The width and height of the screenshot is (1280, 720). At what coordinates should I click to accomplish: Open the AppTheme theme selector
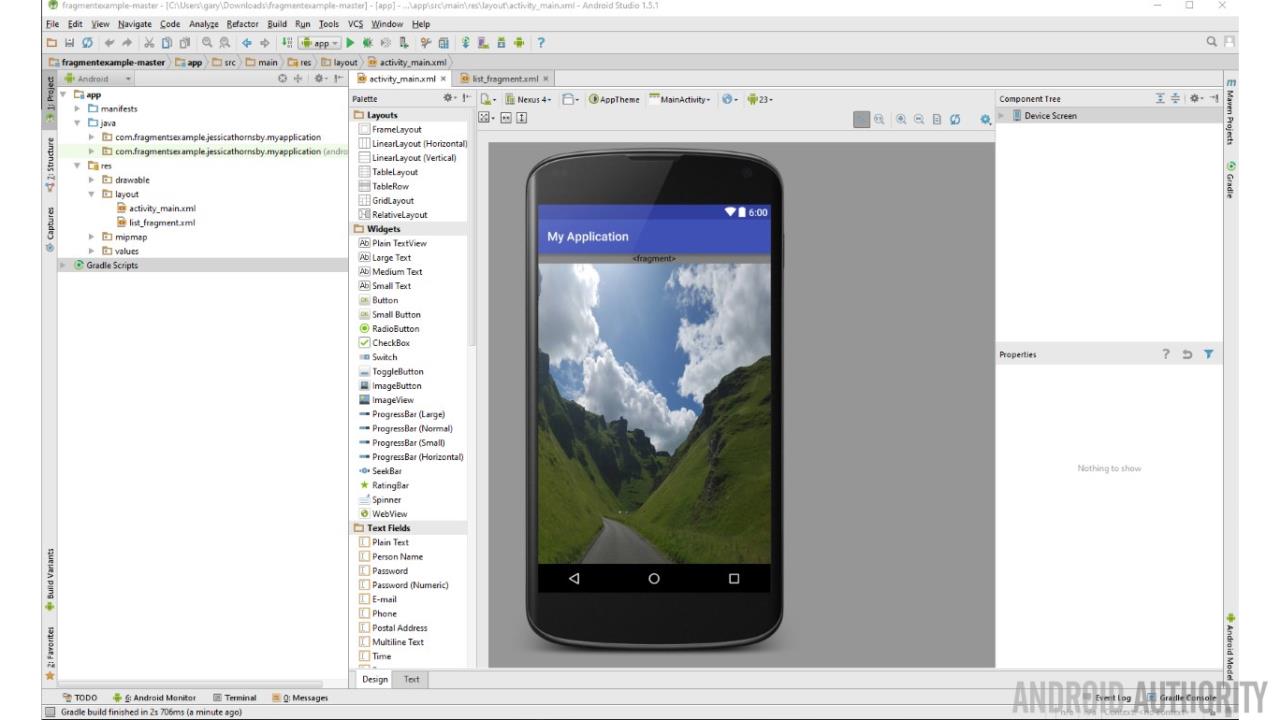coord(614,99)
